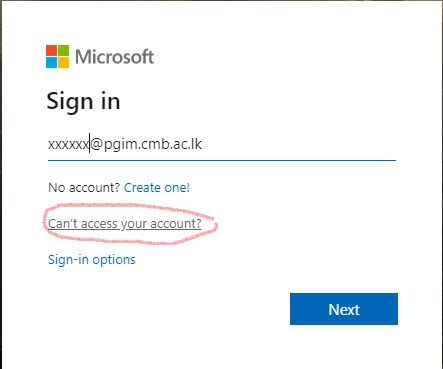Open the "Create one!" link
The height and width of the screenshot is (369, 443).
157,188
